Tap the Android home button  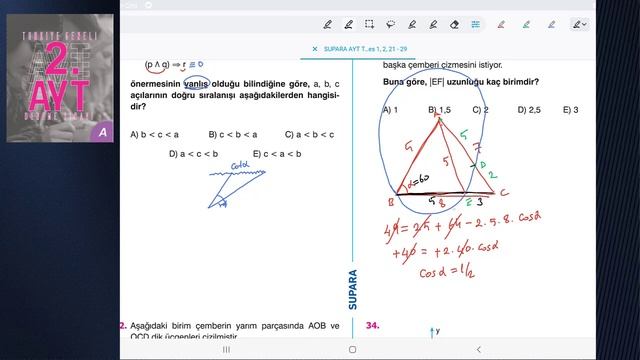tap(353, 349)
